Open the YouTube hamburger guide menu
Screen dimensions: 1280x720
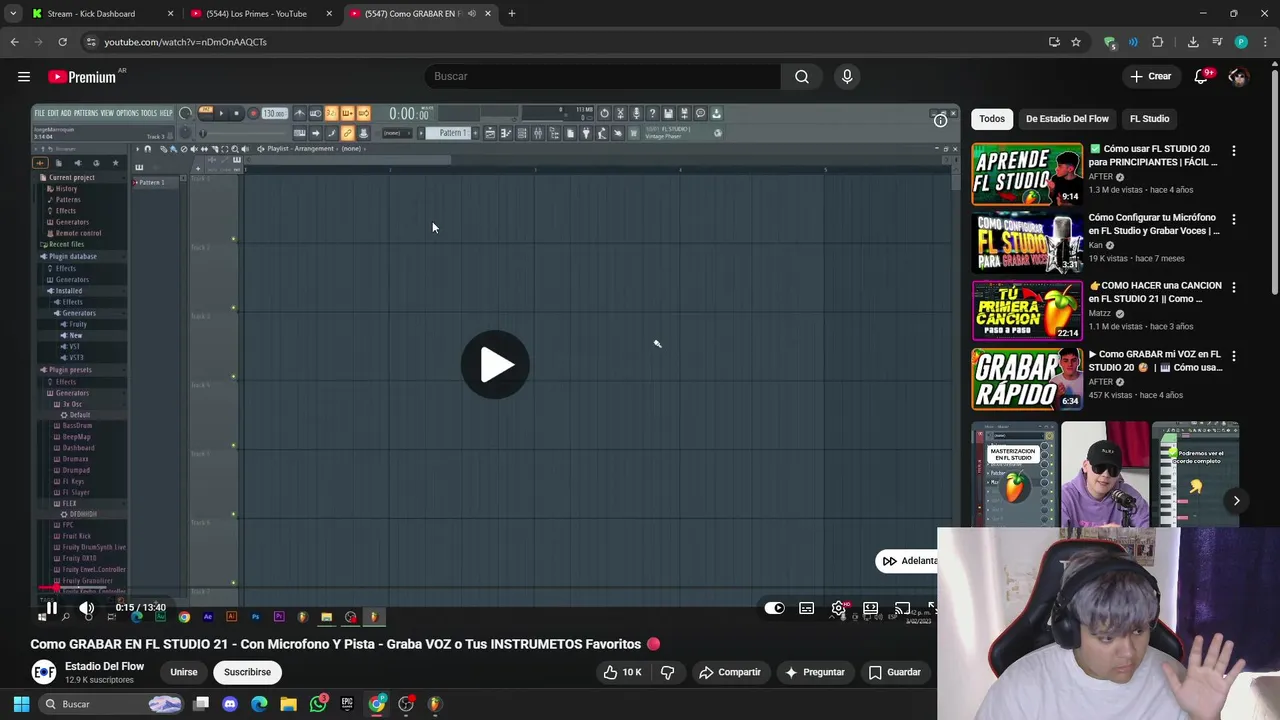pos(24,76)
